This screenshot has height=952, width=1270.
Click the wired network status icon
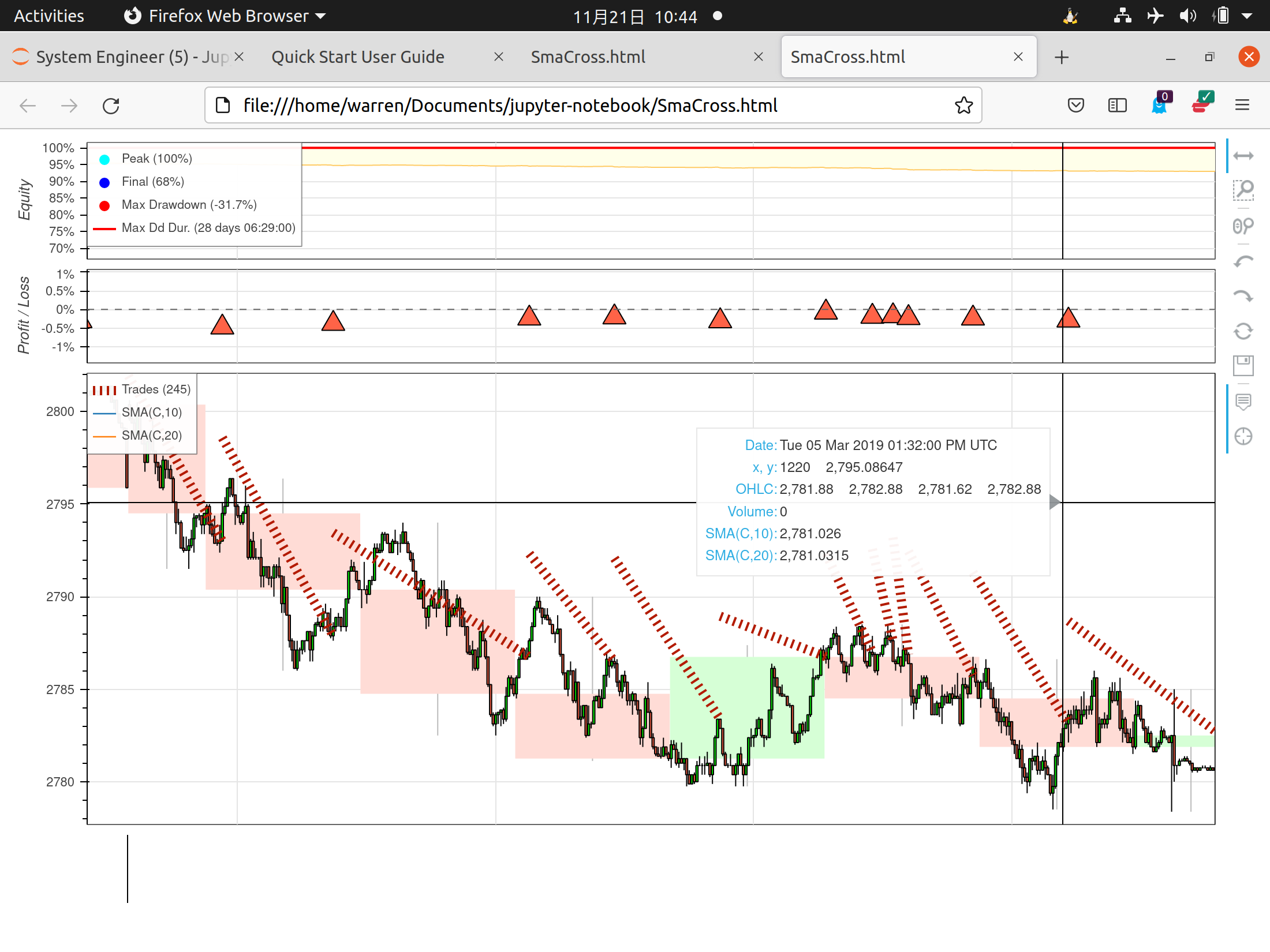(x=1122, y=16)
